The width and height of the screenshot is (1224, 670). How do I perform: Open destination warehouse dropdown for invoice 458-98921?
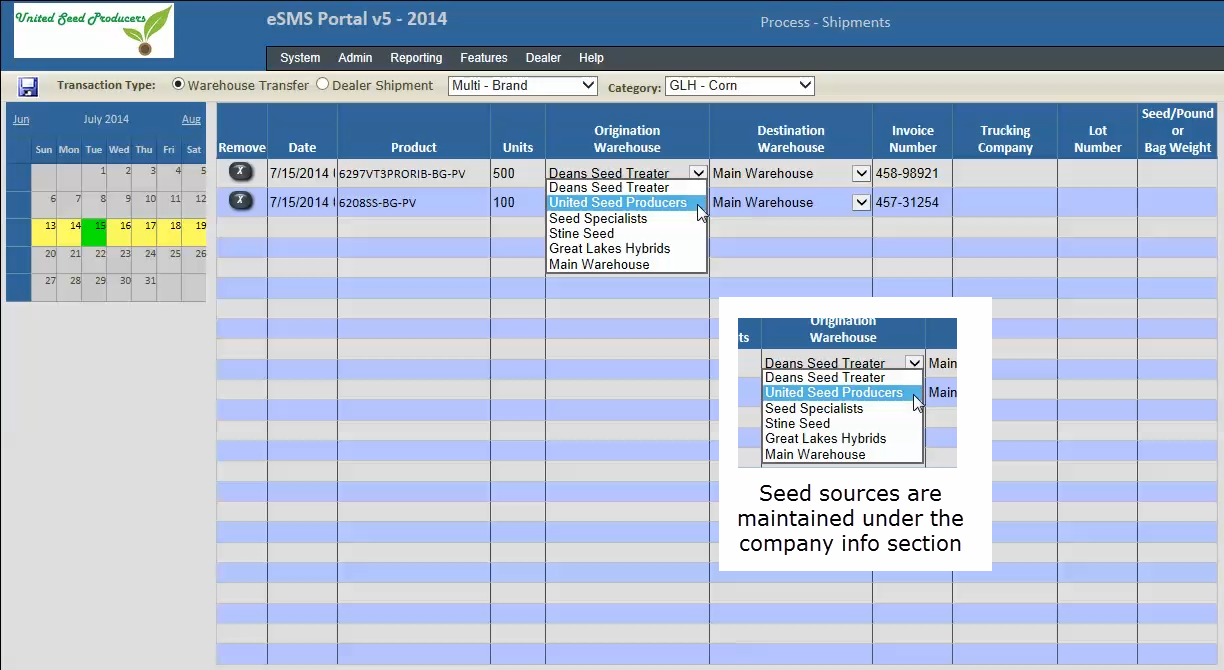(x=861, y=173)
